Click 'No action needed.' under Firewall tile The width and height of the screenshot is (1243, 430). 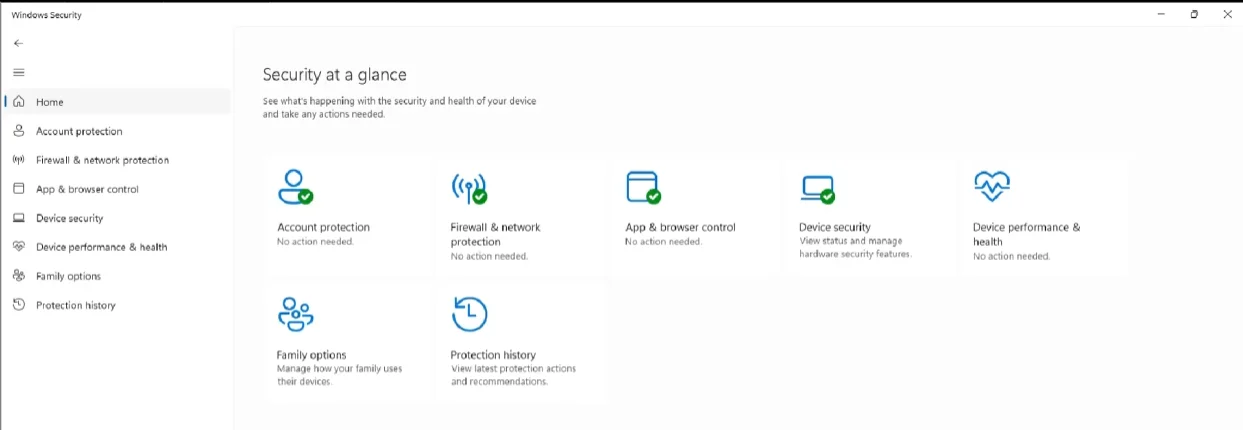tap(489, 256)
